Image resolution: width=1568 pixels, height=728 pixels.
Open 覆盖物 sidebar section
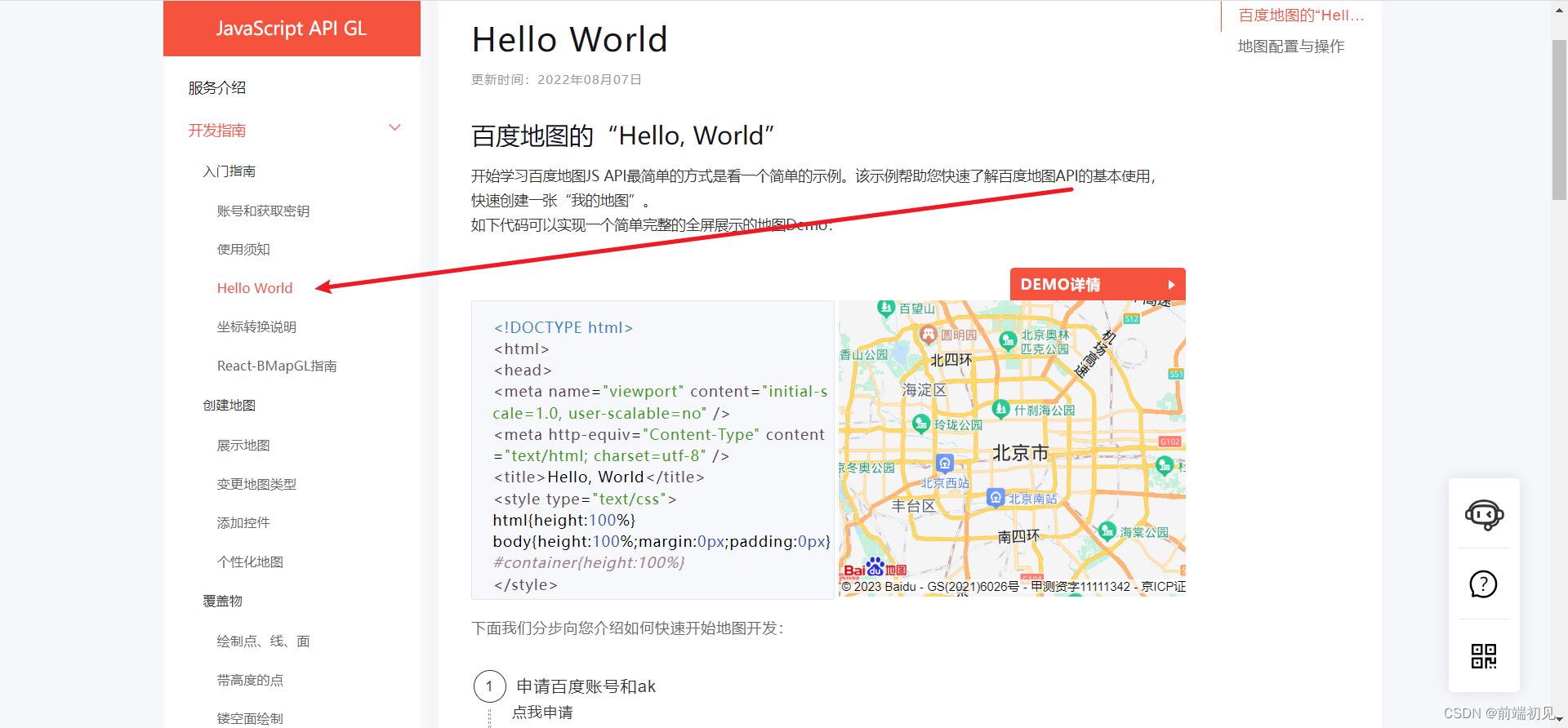(223, 601)
